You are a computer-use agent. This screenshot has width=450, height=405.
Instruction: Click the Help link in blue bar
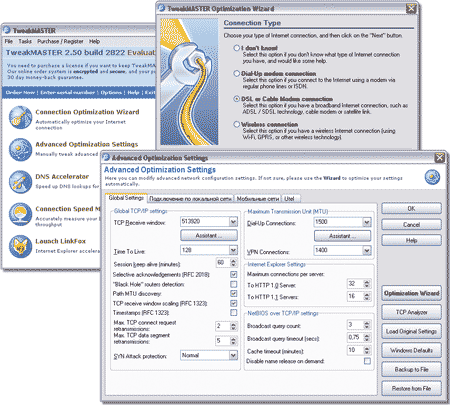pos(133,92)
